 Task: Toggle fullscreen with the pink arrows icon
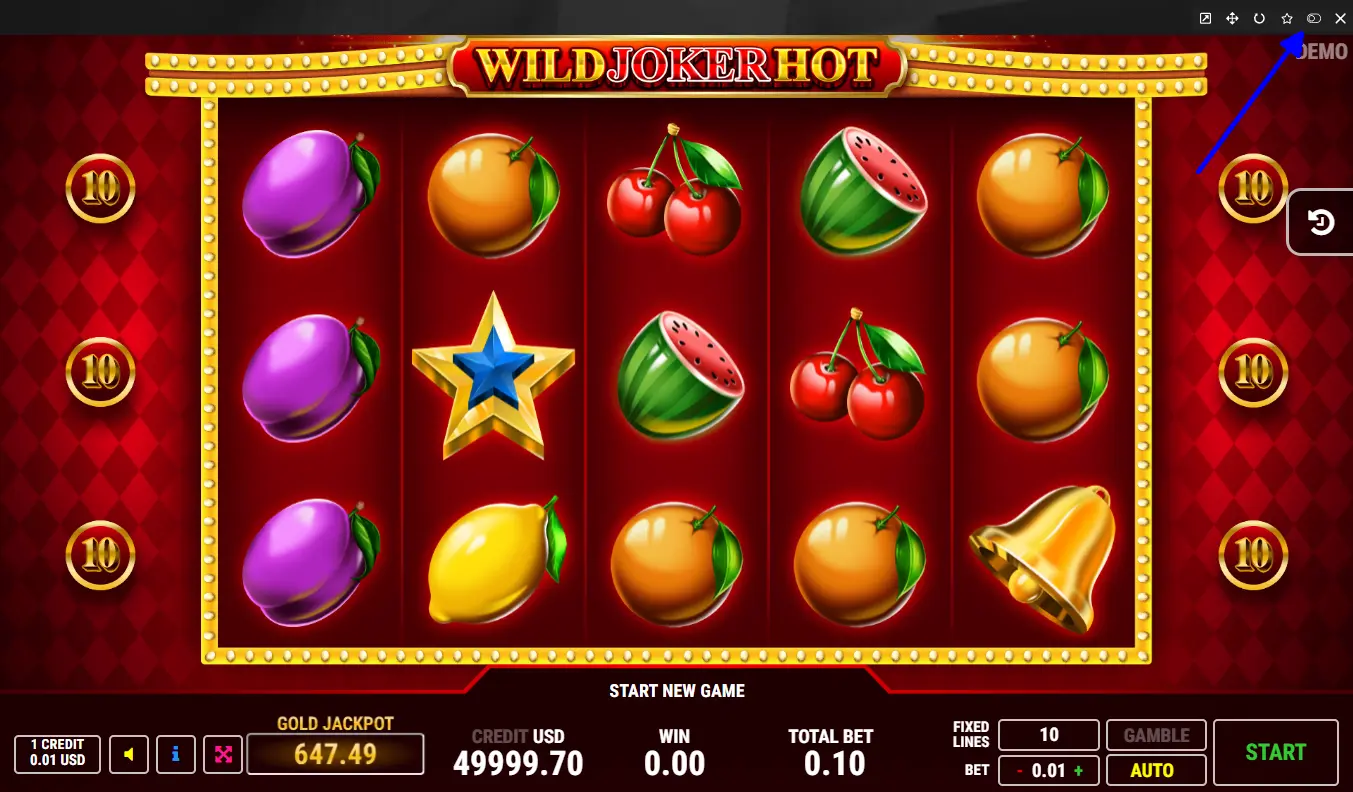[x=222, y=754]
